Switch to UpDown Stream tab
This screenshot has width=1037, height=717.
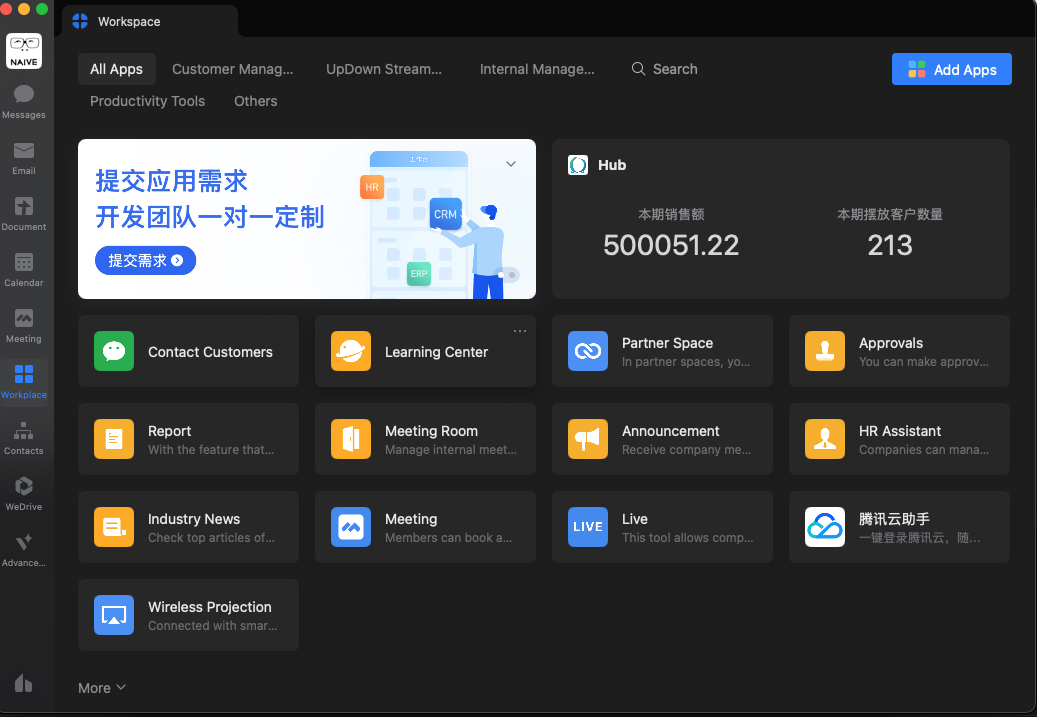[384, 69]
